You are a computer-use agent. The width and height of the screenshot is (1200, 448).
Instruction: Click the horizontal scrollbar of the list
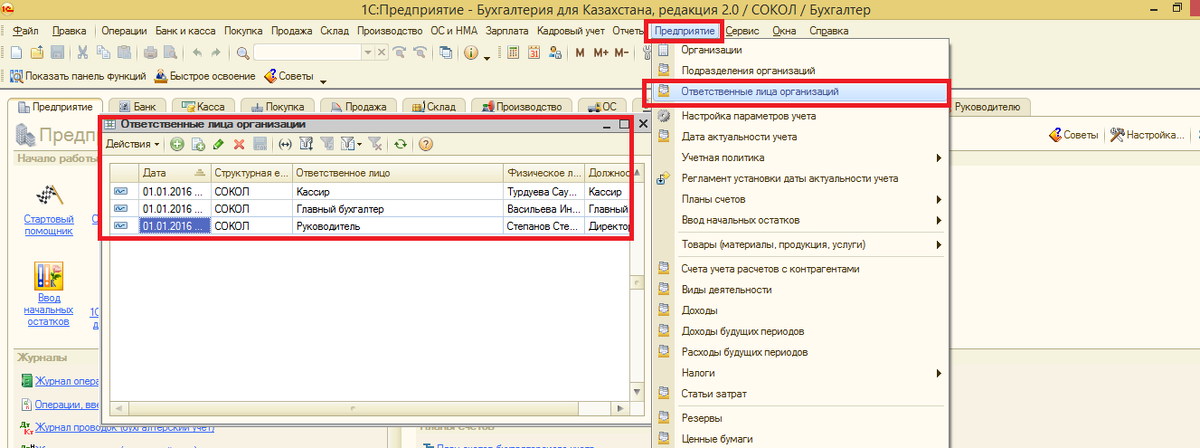pos(369,408)
